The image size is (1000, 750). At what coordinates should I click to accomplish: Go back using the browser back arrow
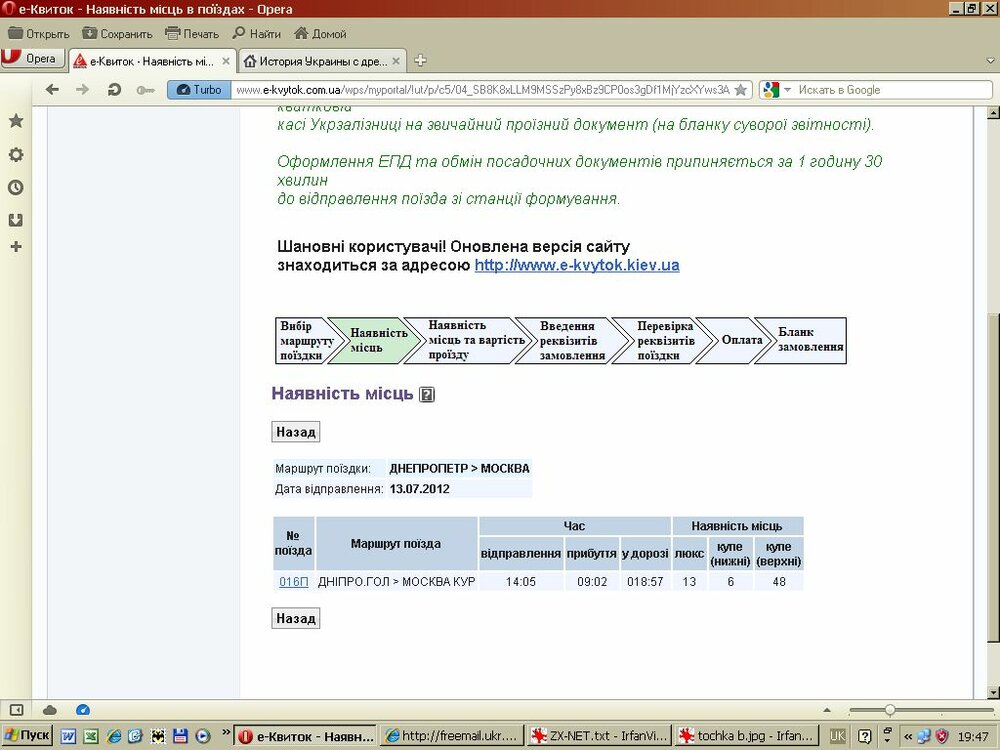(x=52, y=90)
